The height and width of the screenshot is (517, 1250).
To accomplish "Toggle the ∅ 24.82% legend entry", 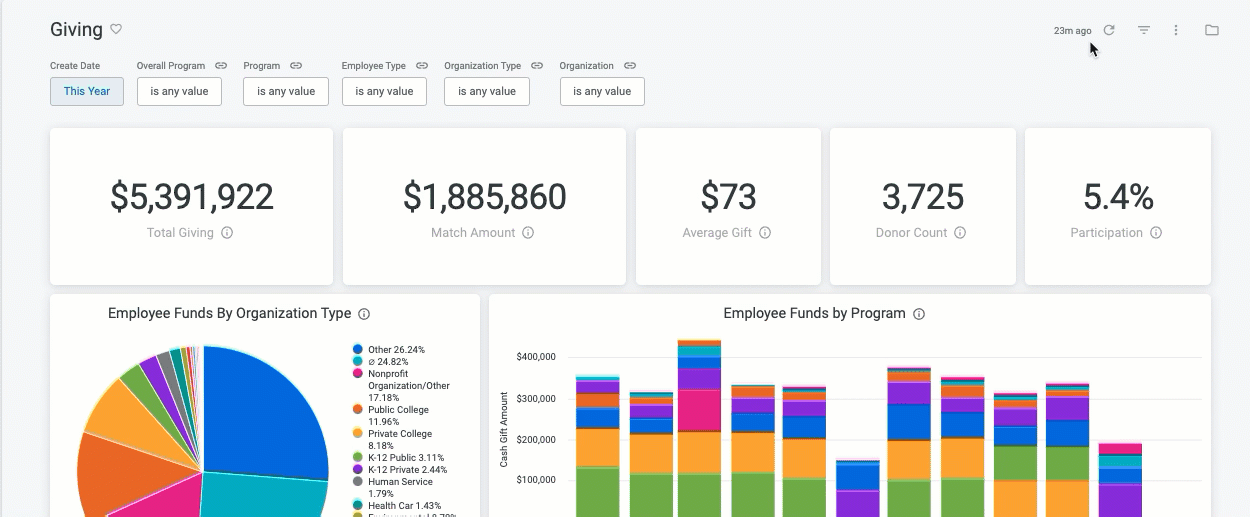I will point(389,361).
